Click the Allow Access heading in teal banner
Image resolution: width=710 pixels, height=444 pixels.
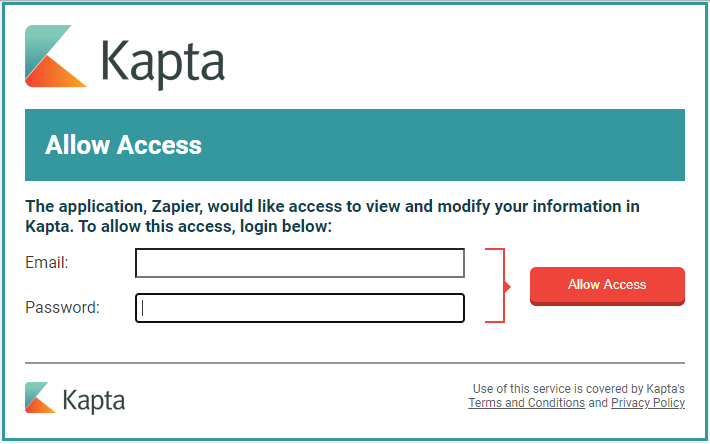[123, 145]
